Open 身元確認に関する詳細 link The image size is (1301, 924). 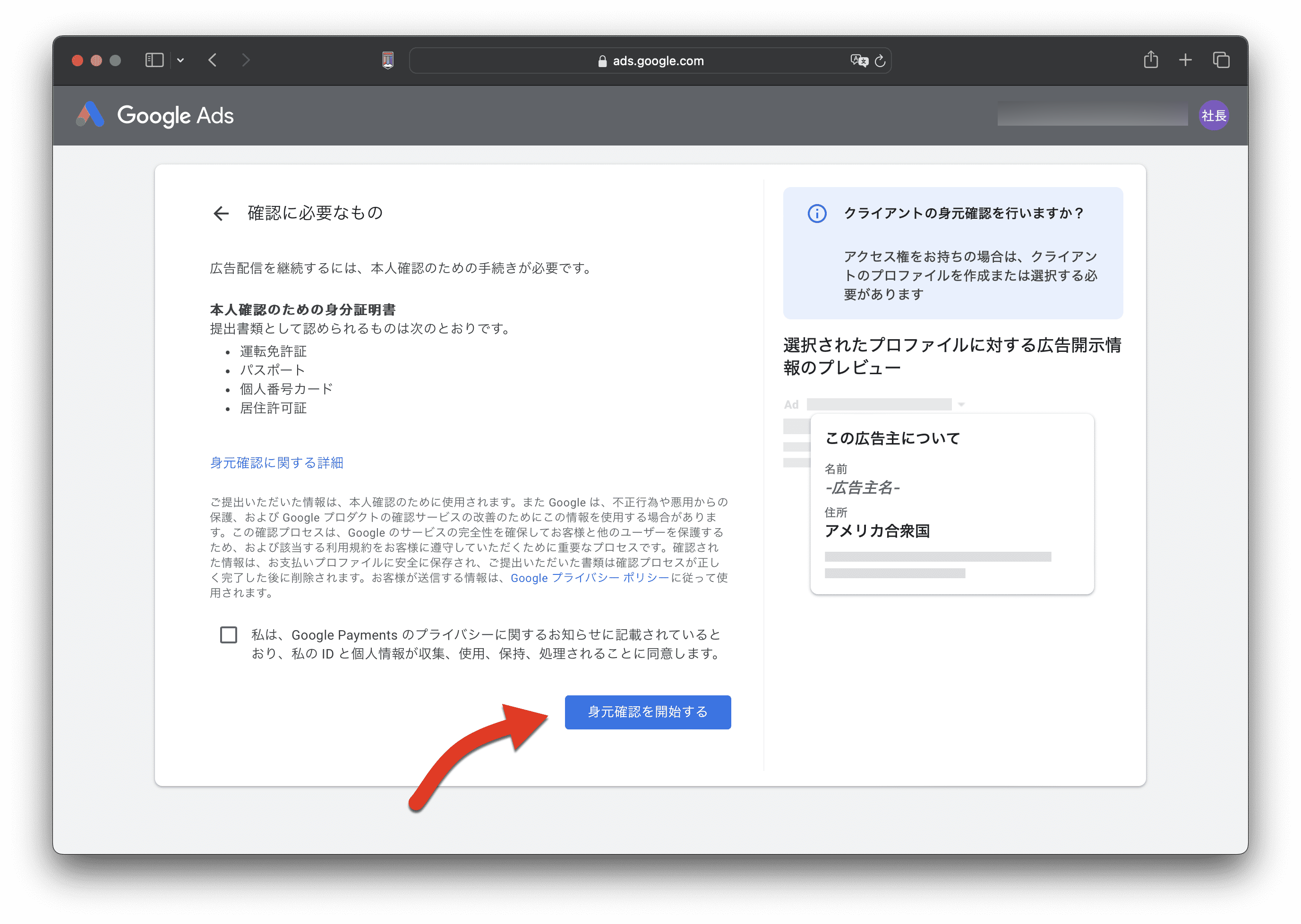[x=276, y=462]
